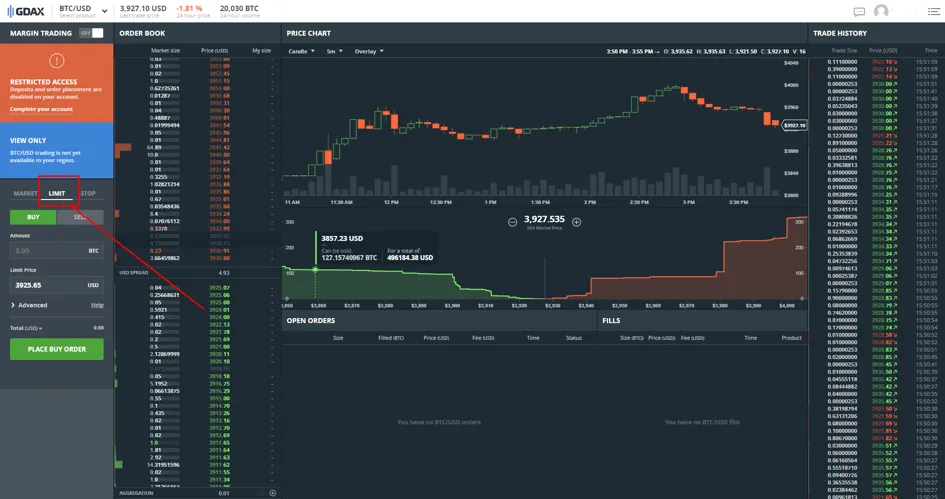Click the Product column in Fills
Image resolution: width=945 pixels, height=499 pixels.
pyautogui.click(x=791, y=338)
